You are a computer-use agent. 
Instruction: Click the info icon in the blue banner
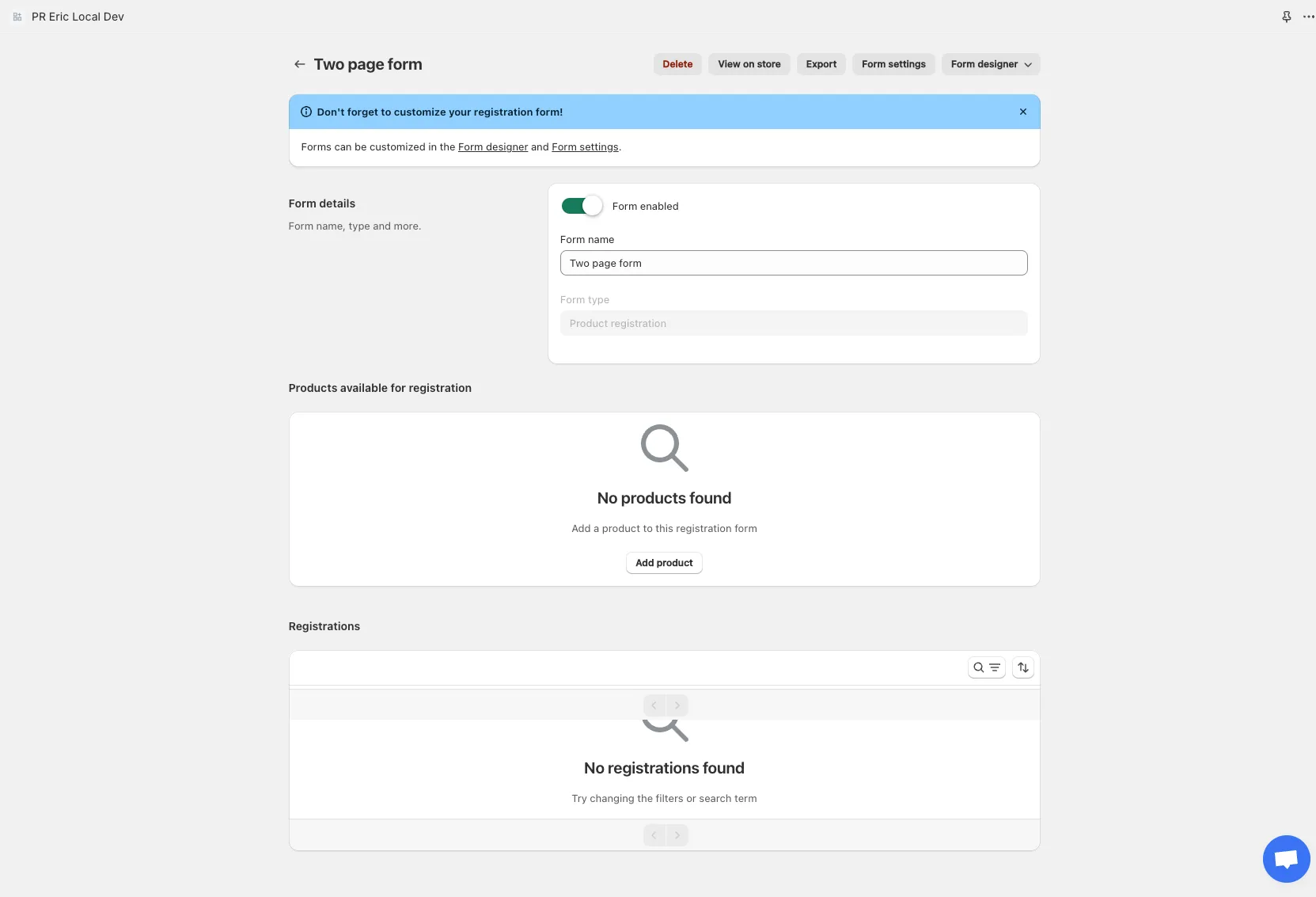pyautogui.click(x=306, y=112)
